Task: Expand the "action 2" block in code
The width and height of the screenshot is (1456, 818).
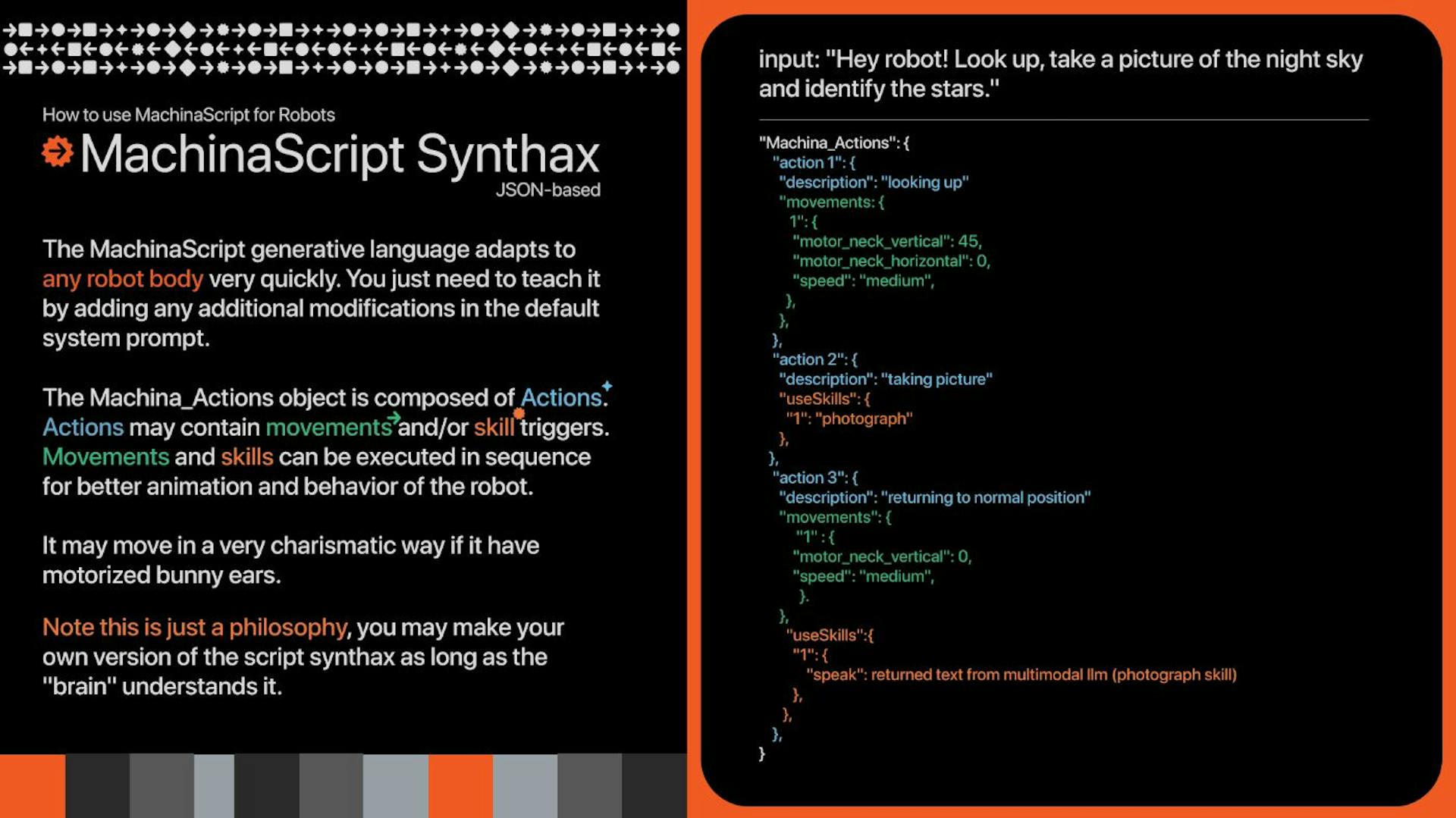Action: tap(813, 359)
